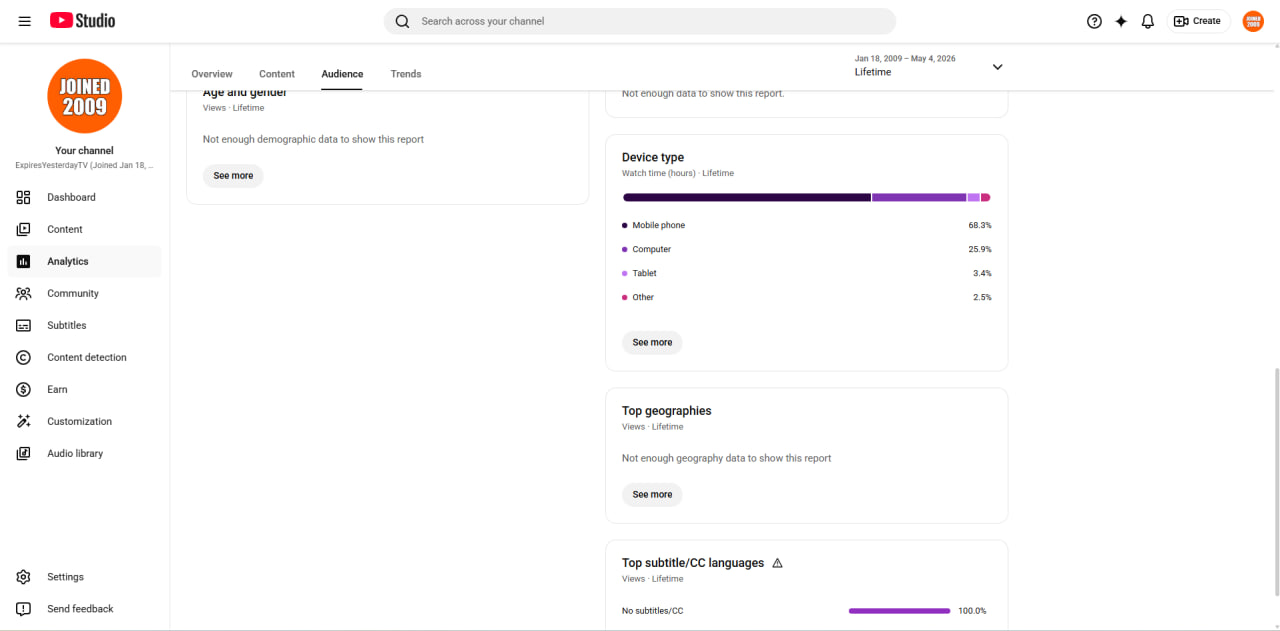Click the Create button

(x=1198, y=21)
